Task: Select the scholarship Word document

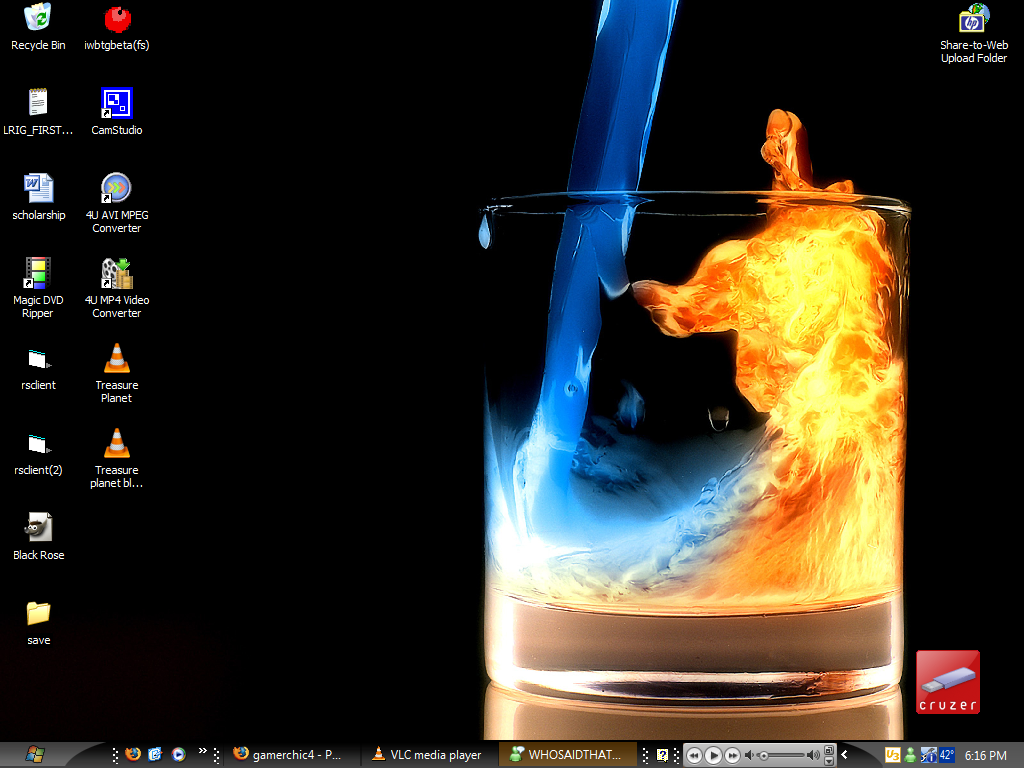Action: (x=38, y=189)
